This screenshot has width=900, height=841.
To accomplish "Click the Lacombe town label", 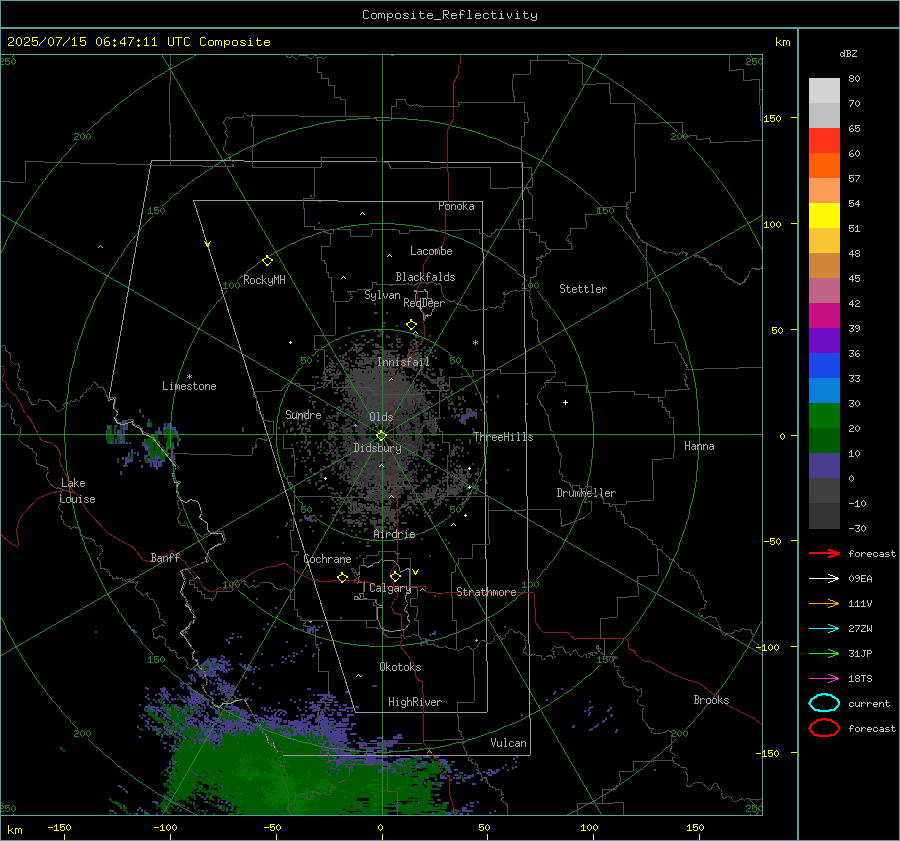I will (431, 251).
